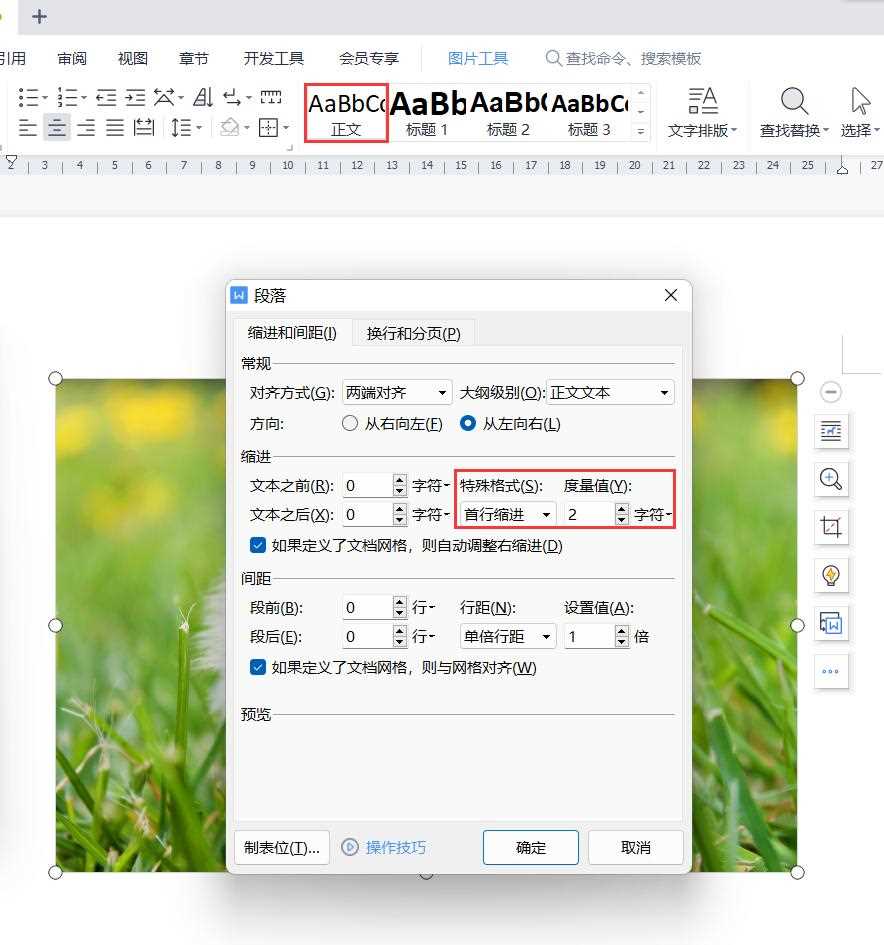Click the zoom out minus icon beside image
884x945 pixels.
pos(830,392)
